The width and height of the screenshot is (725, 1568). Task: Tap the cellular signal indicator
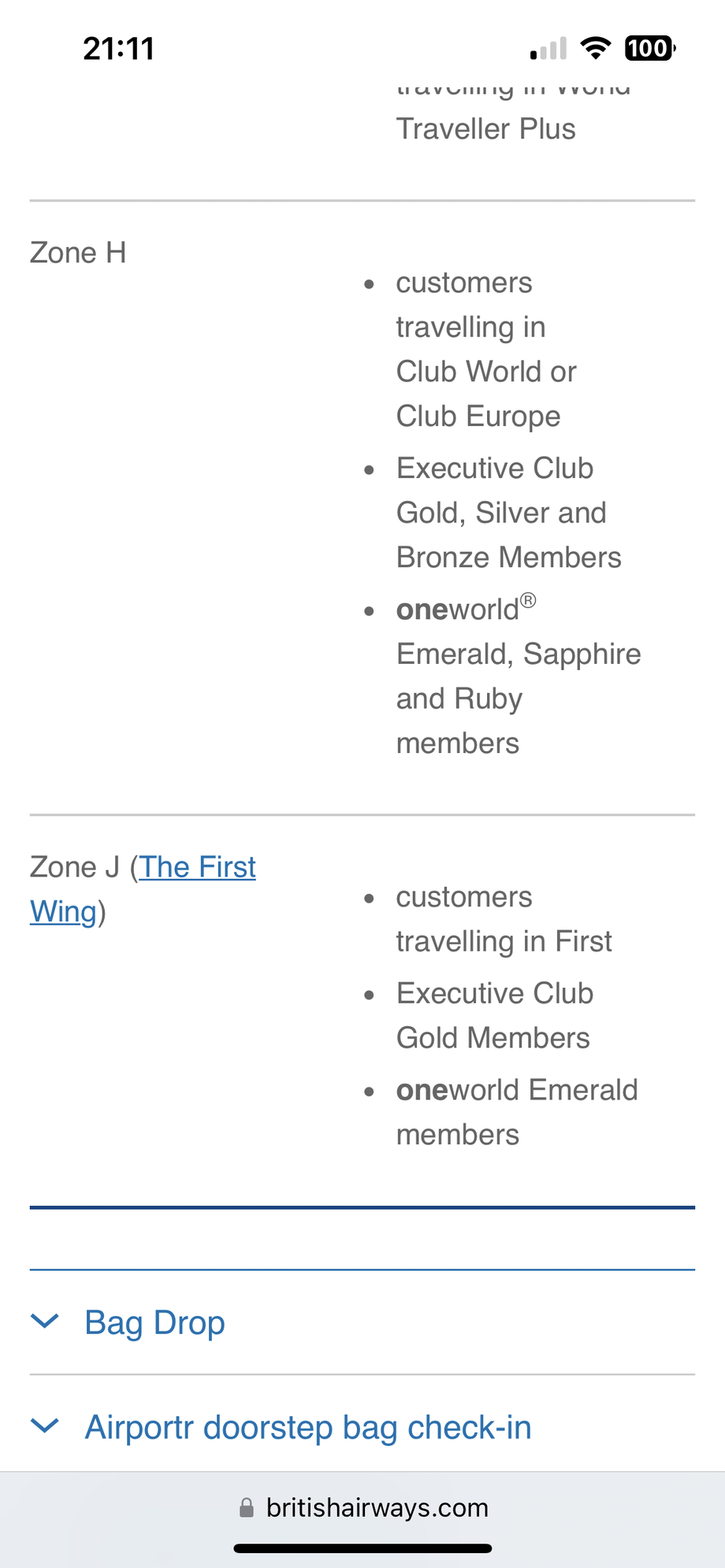pyautogui.click(x=548, y=47)
